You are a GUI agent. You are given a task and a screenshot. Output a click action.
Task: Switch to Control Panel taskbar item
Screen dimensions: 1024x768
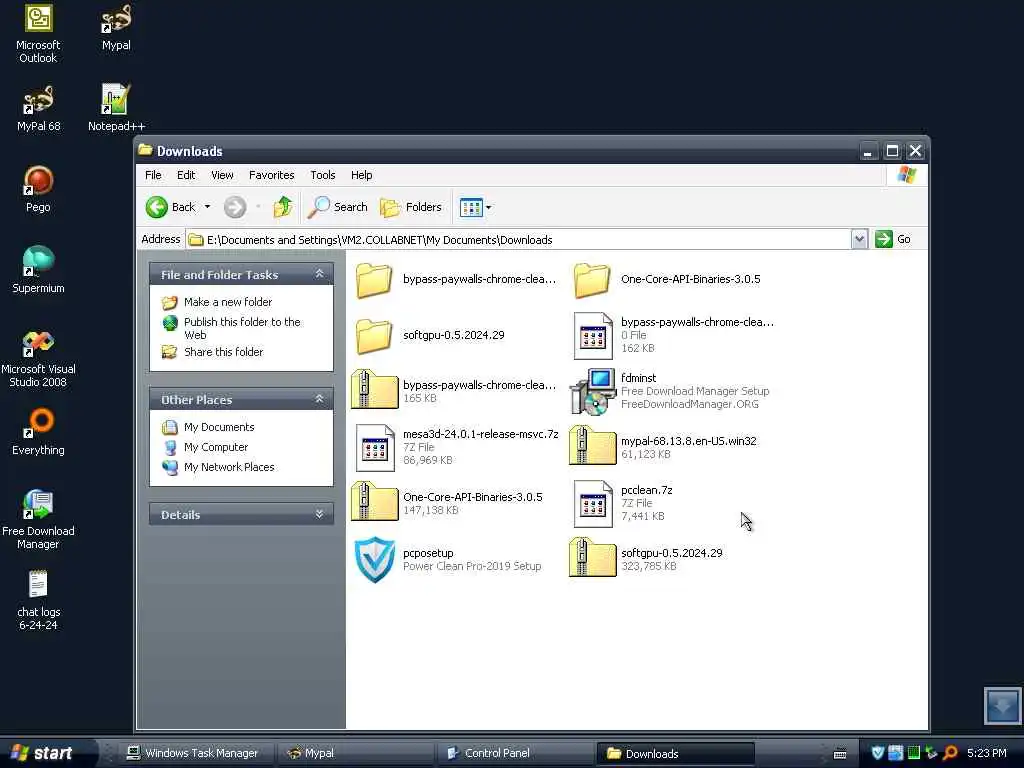(515, 753)
